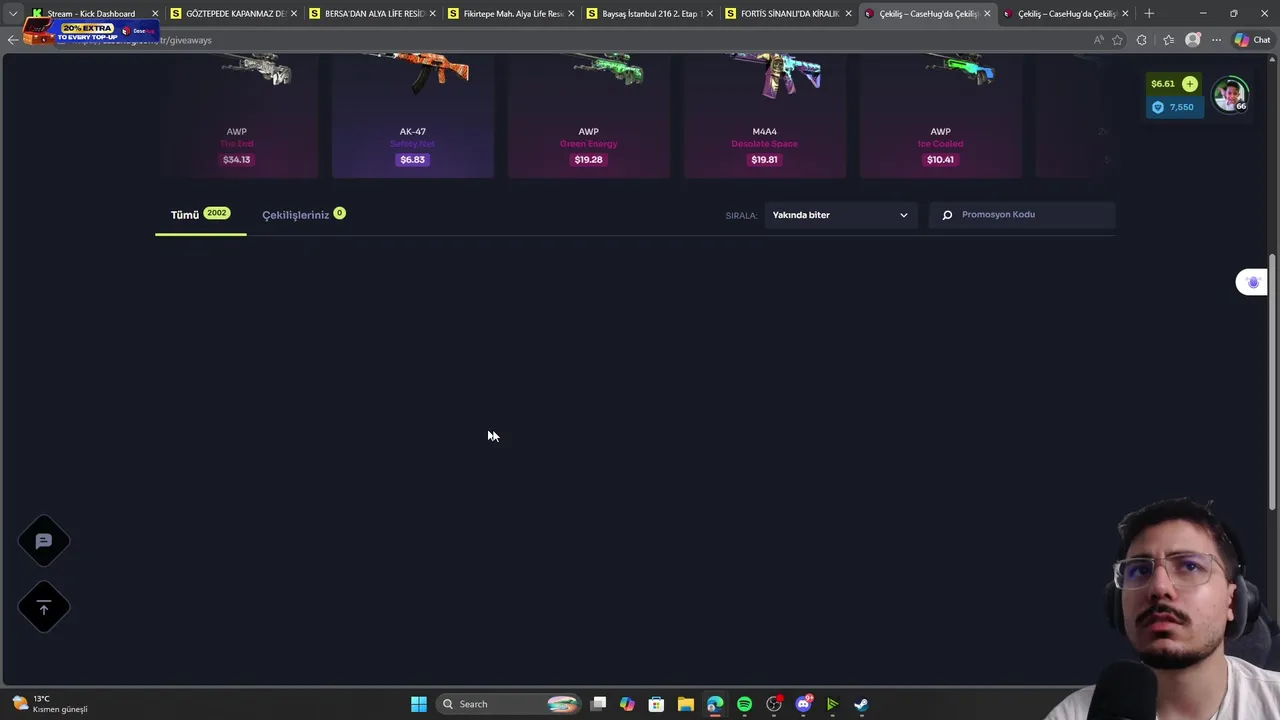Select AWP The End $34.13 card
1280x720 pixels.
(x=237, y=117)
